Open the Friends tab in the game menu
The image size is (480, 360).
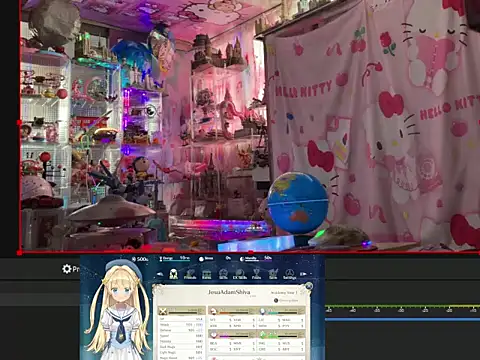(190, 274)
